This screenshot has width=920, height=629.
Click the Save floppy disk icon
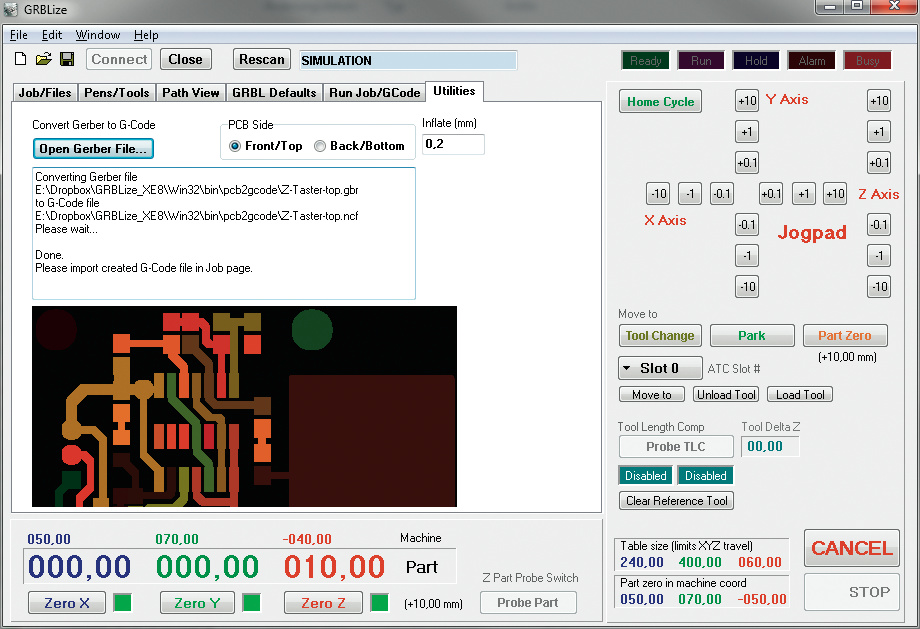[67, 60]
